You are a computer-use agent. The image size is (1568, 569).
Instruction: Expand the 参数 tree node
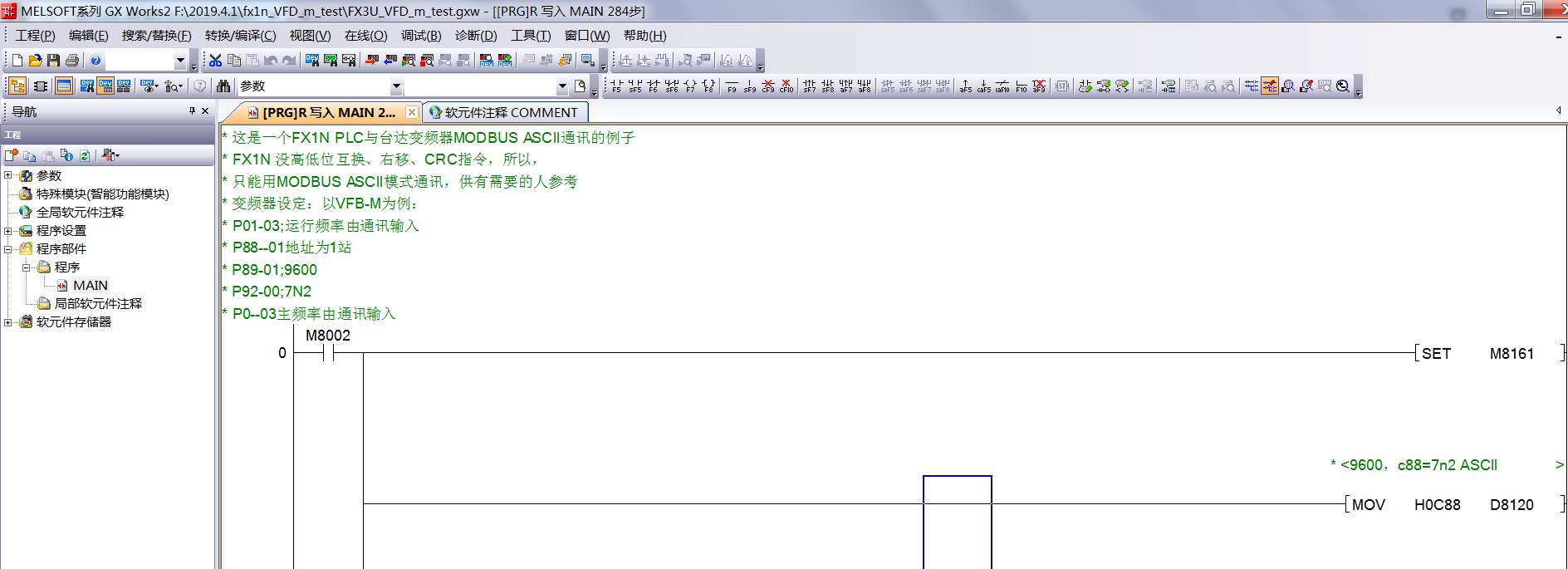point(8,175)
